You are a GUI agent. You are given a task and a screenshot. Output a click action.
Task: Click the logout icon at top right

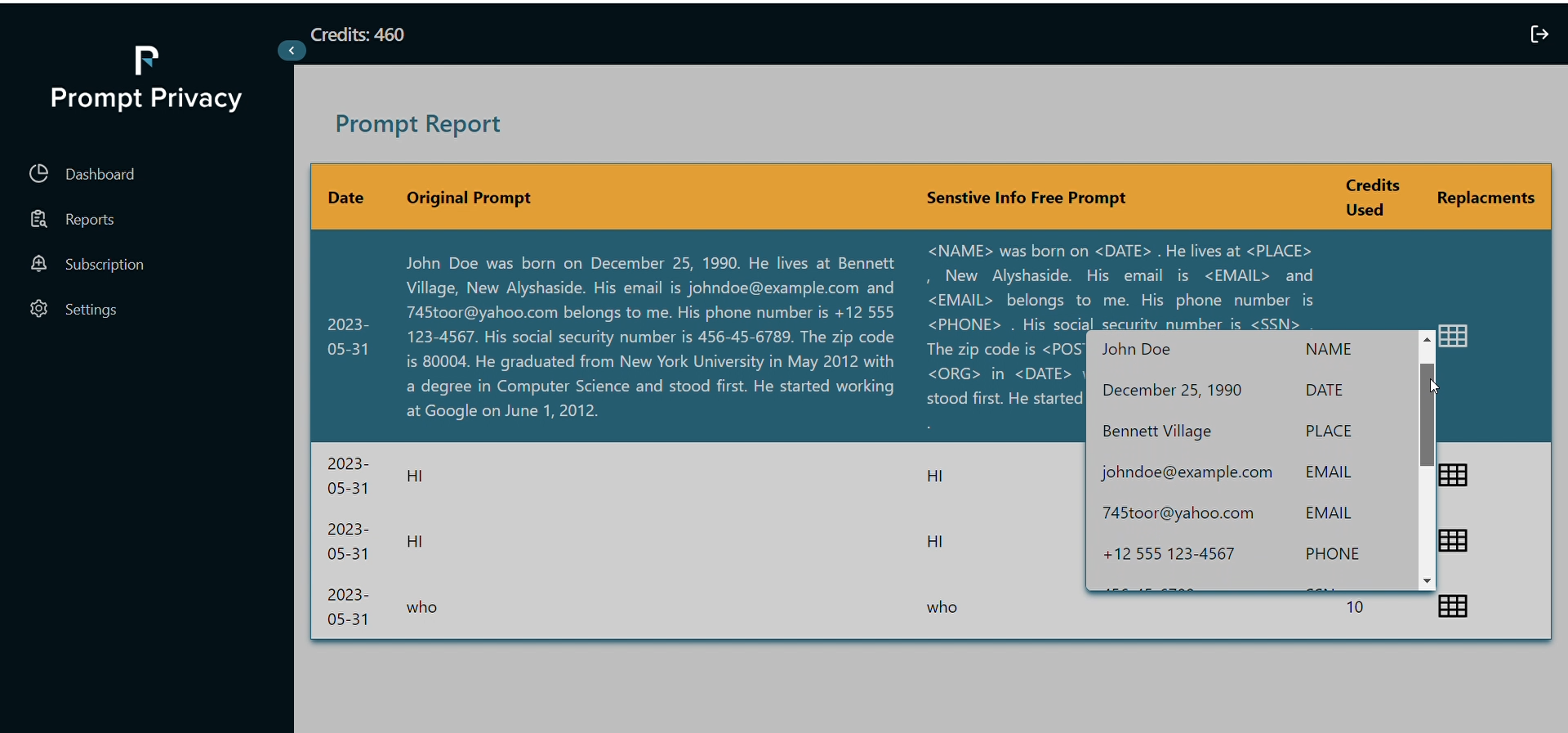(x=1539, y=34)
